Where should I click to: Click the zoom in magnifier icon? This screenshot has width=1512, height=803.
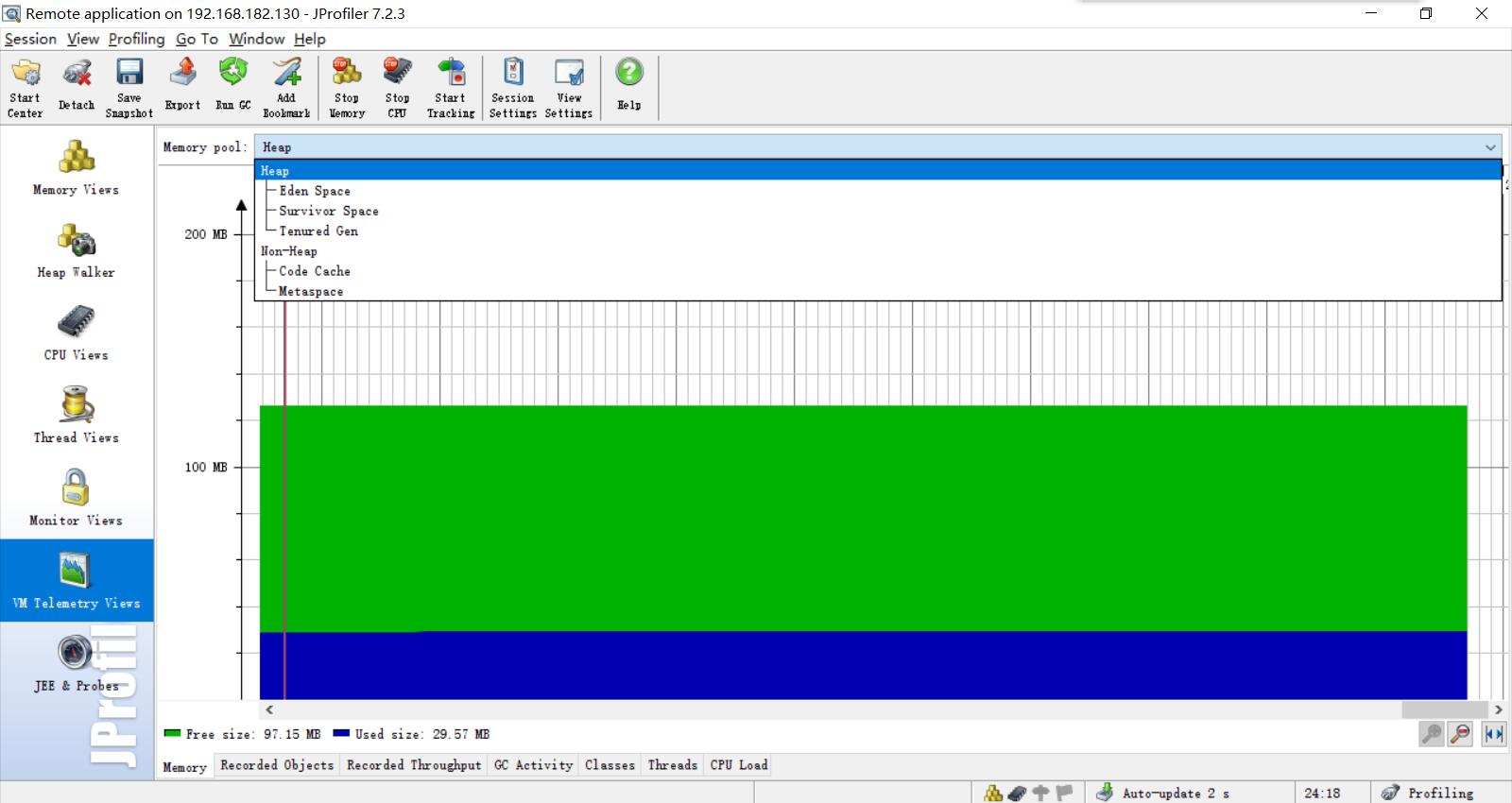(1432, 734)
